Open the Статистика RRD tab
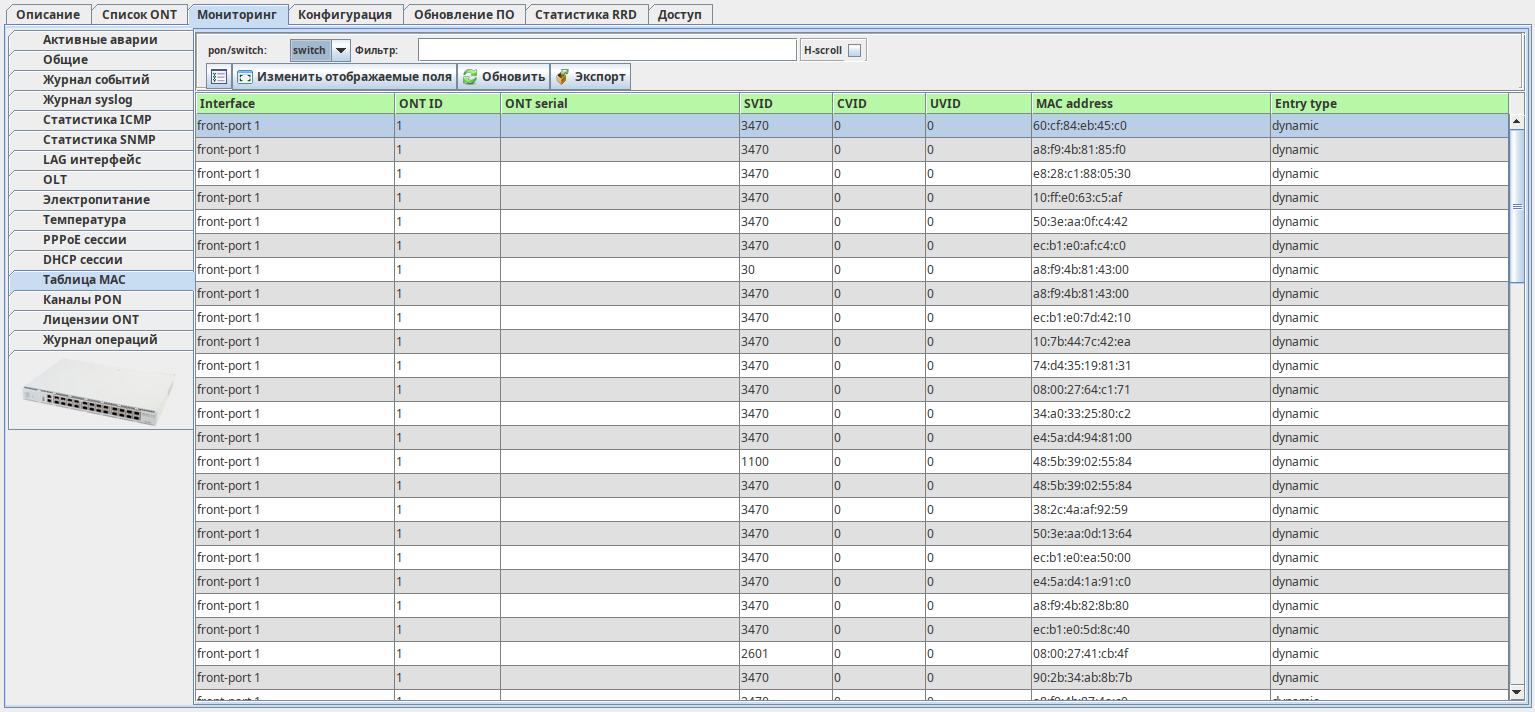 (586, 15)
